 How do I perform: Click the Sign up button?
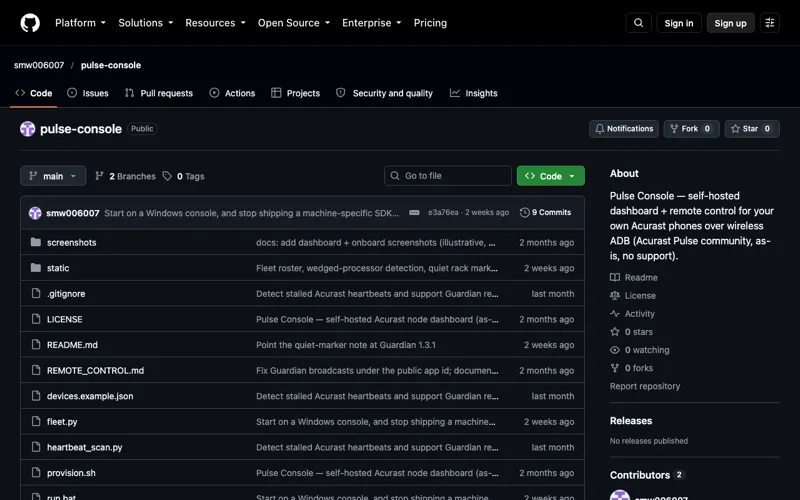point(730,23)
